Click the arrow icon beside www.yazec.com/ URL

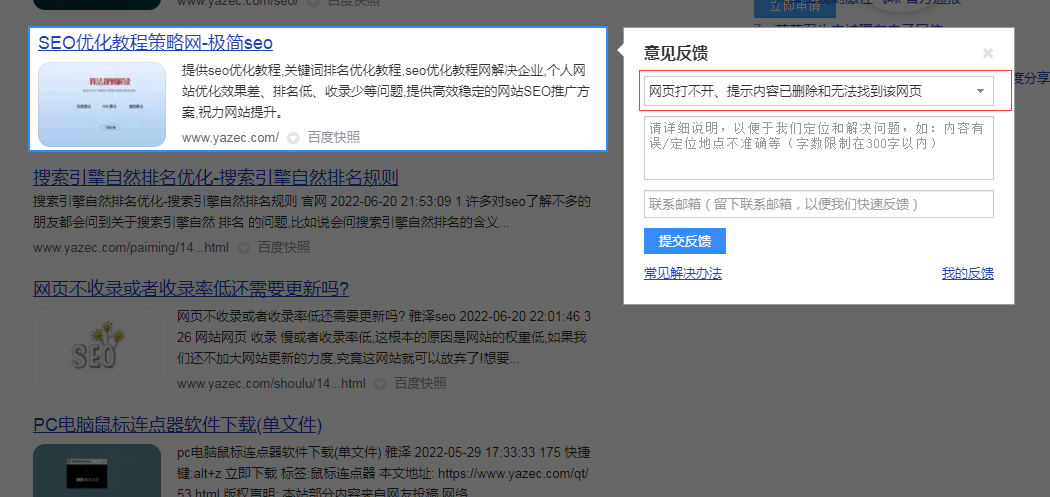point(293,138)
